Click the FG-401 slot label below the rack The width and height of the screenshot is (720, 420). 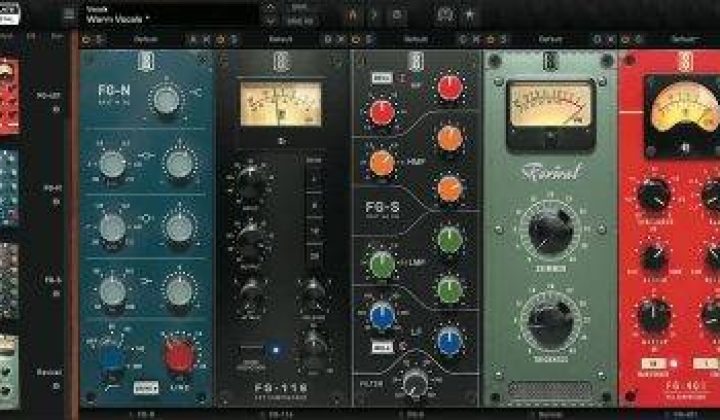(681, 414)
